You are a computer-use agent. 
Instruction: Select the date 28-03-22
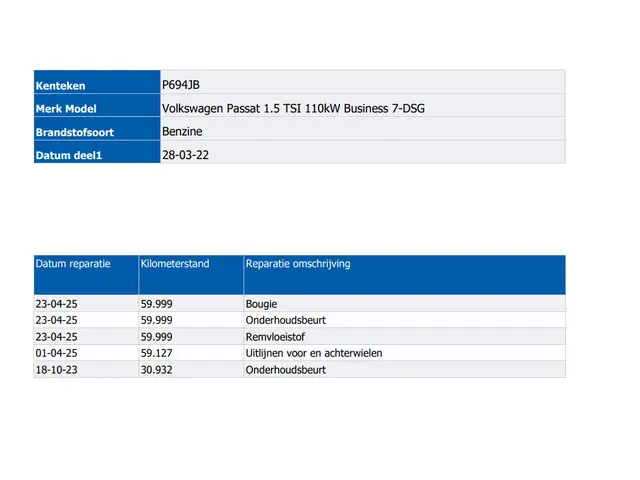point(185,155)
